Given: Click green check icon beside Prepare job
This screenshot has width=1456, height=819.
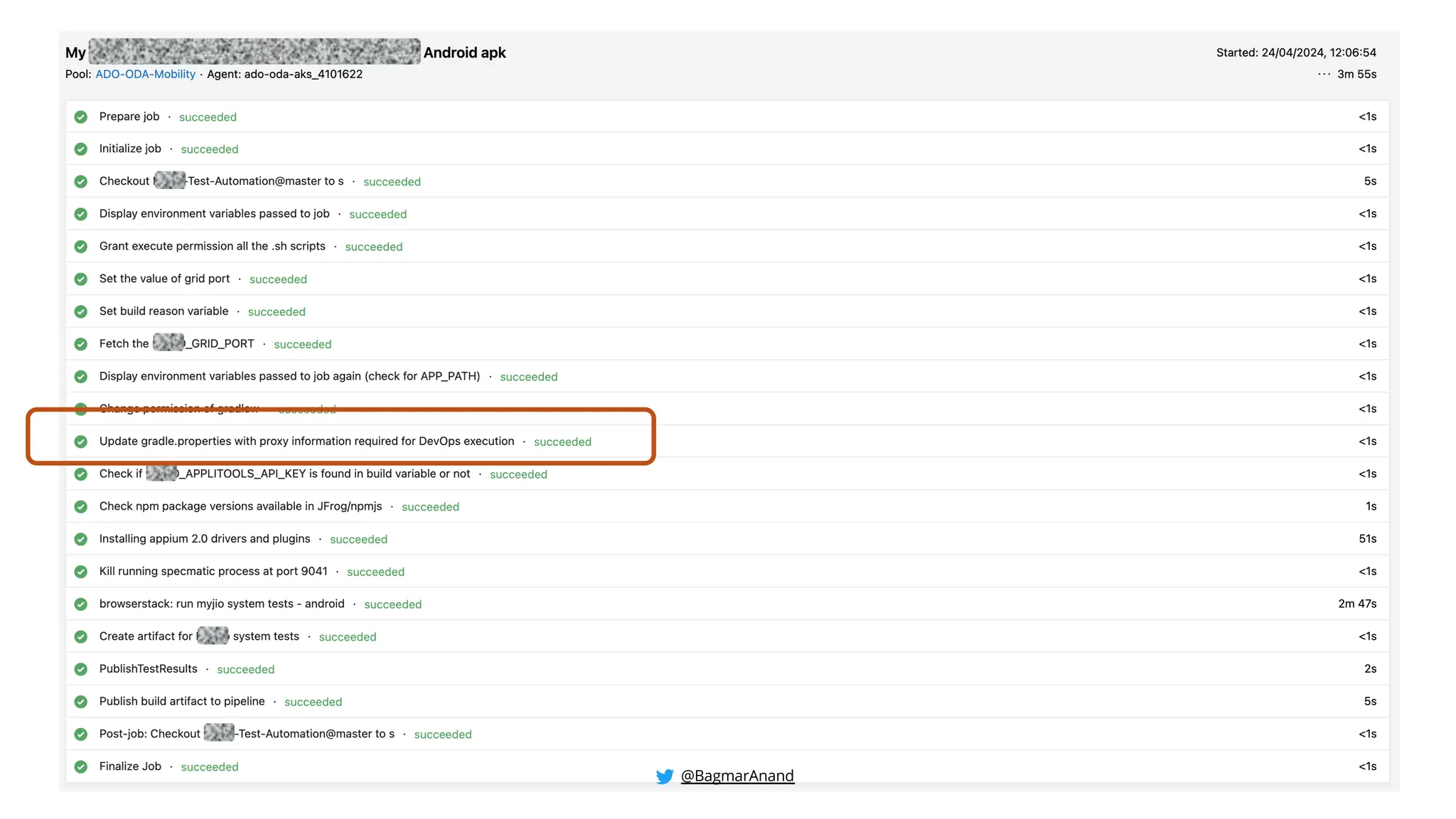Looking at the screenshot, I should (81, 117).
